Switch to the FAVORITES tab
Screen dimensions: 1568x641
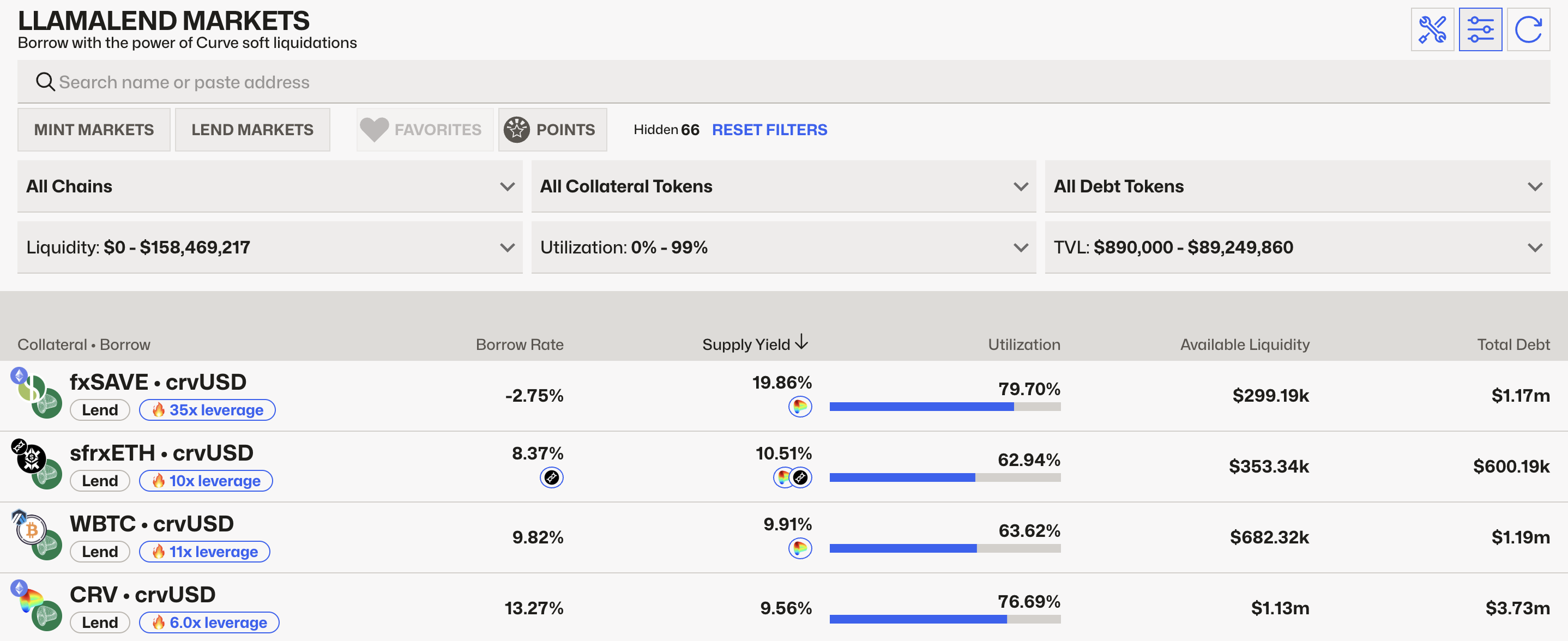[x=424, y=129]
